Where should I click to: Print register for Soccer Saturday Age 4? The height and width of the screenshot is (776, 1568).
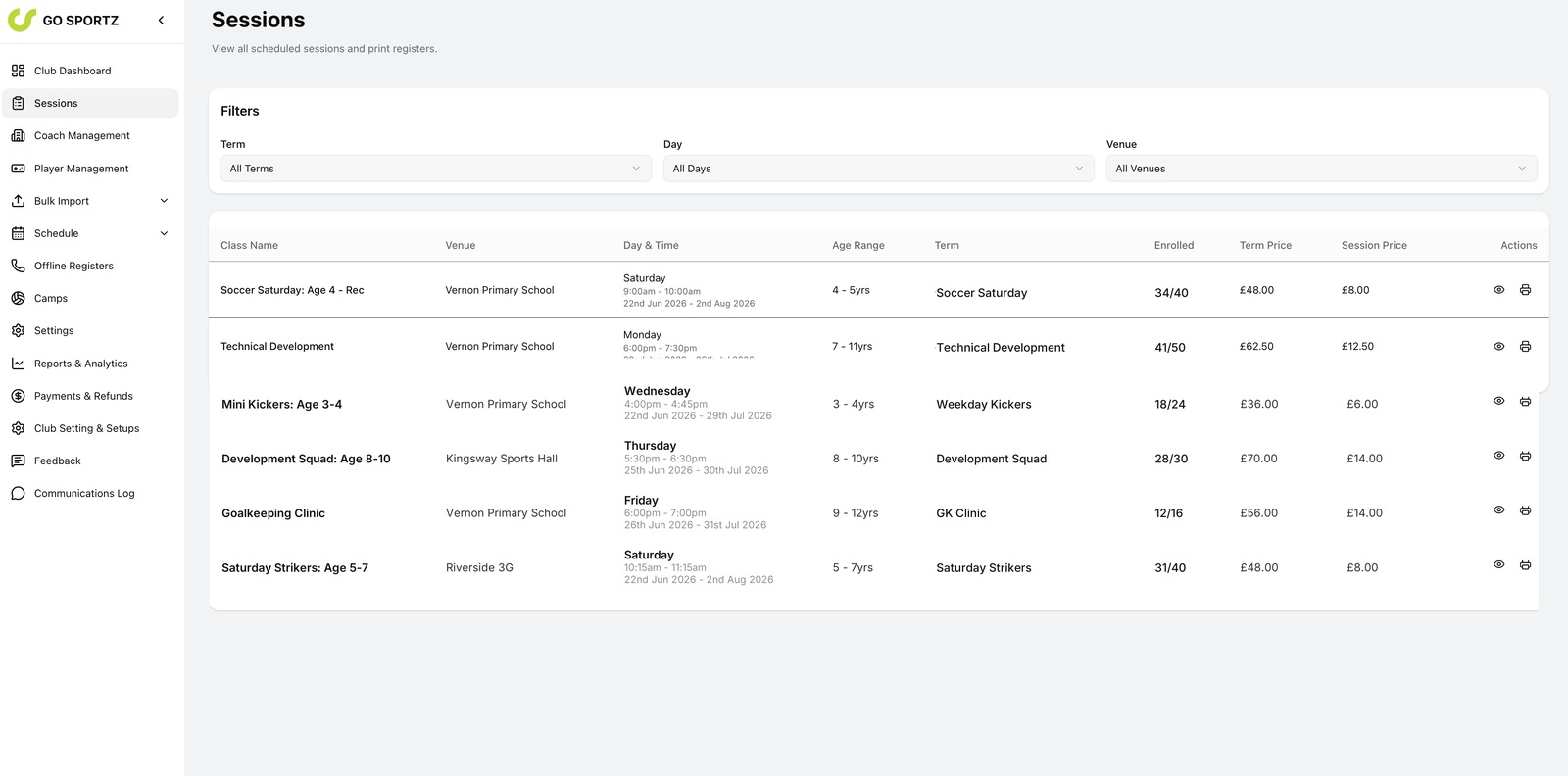(x=1525, y=290)
